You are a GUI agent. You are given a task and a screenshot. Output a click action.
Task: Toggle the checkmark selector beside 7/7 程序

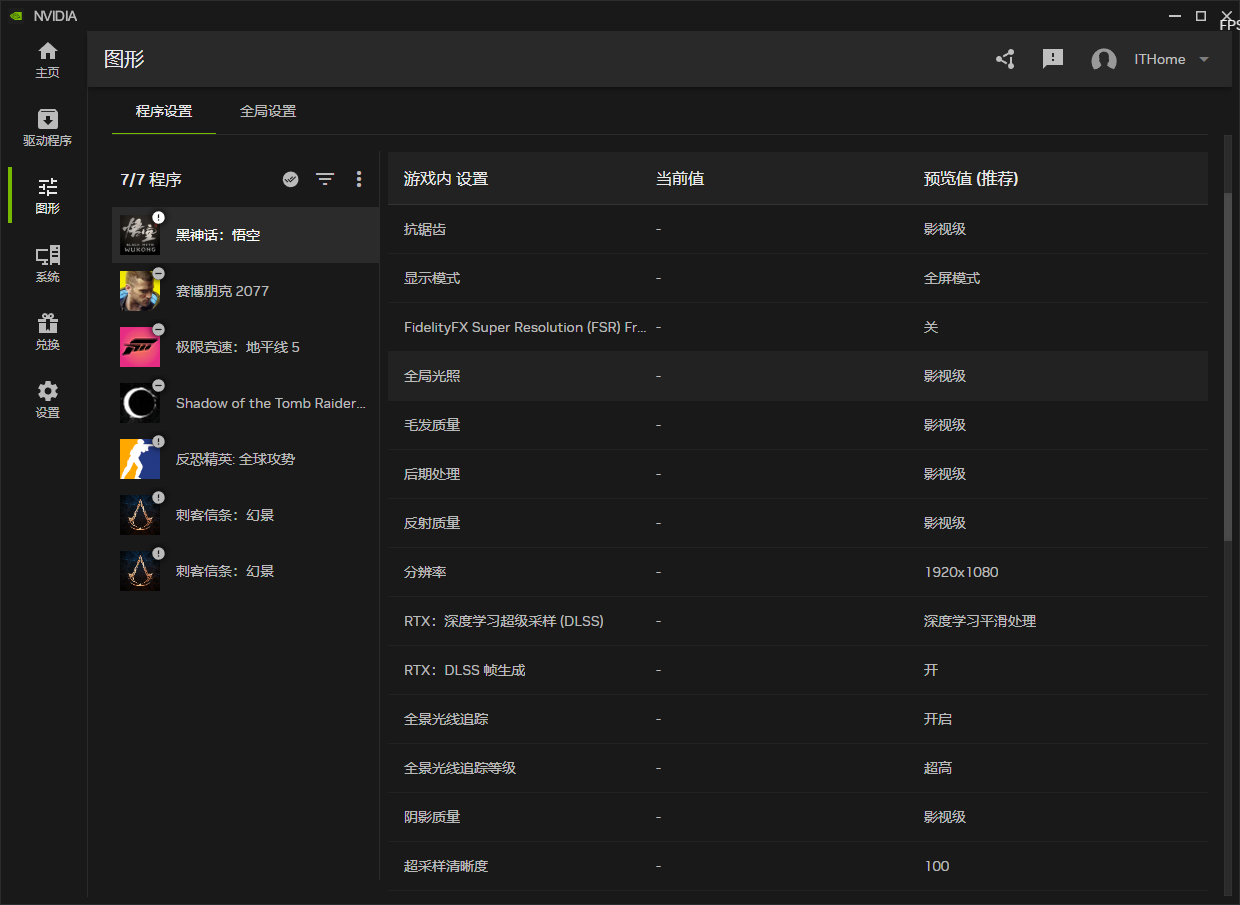[290, 179]
